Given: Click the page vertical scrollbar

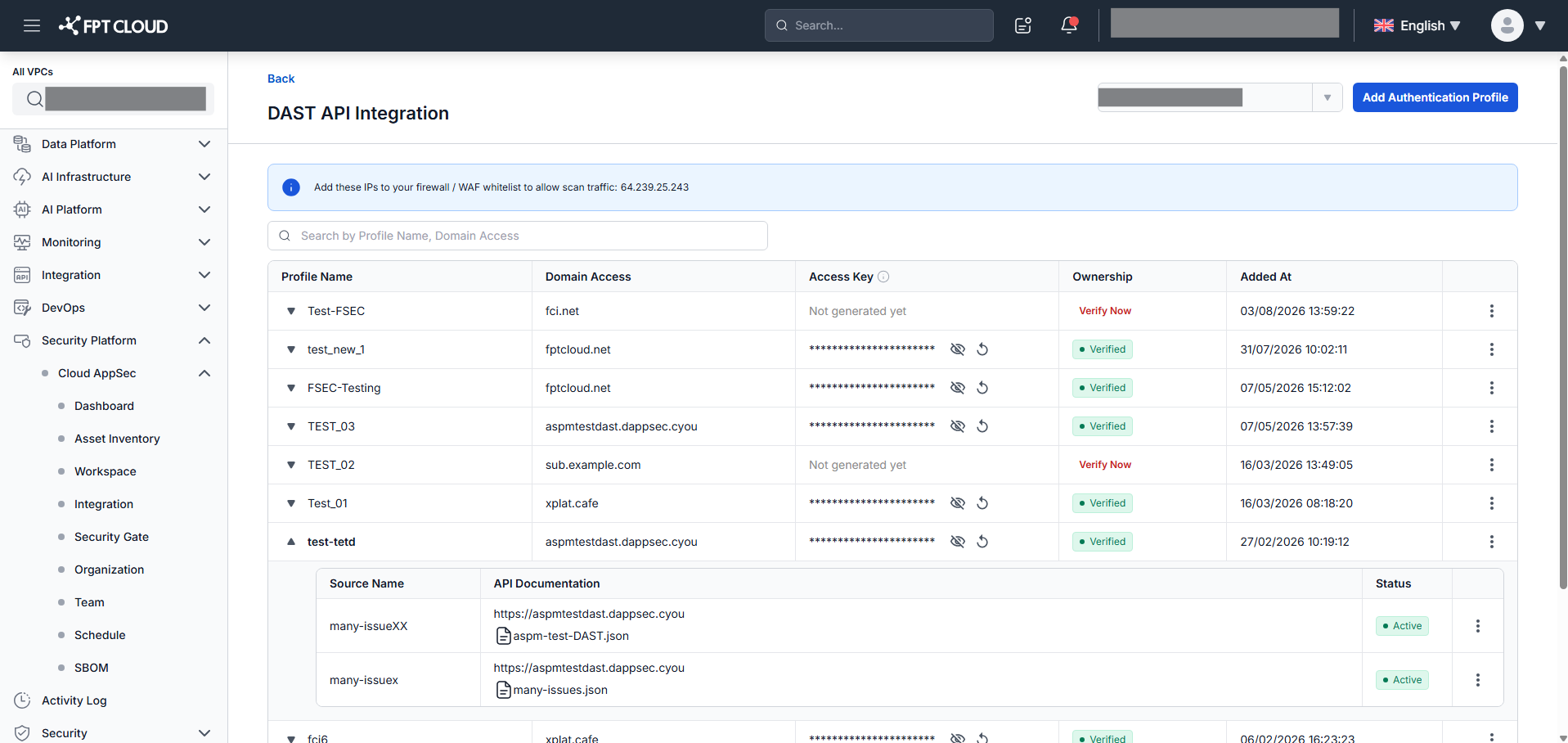Looking at the screenshot, I should pos(1562,327).
